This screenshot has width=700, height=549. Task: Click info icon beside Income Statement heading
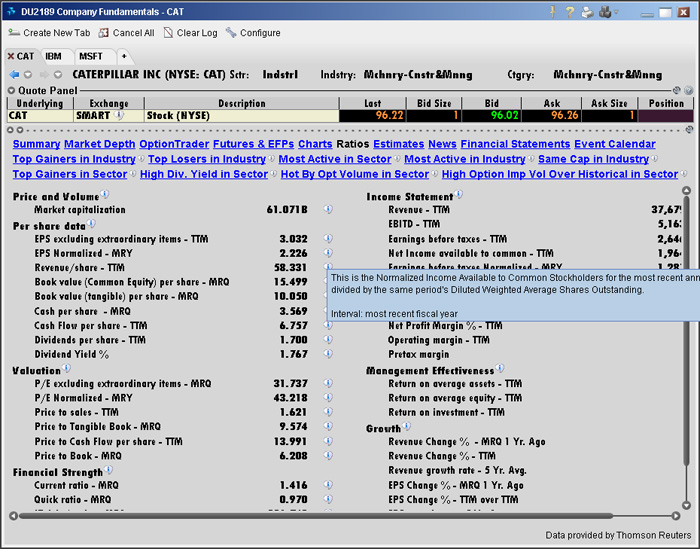[x=458, y=194]
